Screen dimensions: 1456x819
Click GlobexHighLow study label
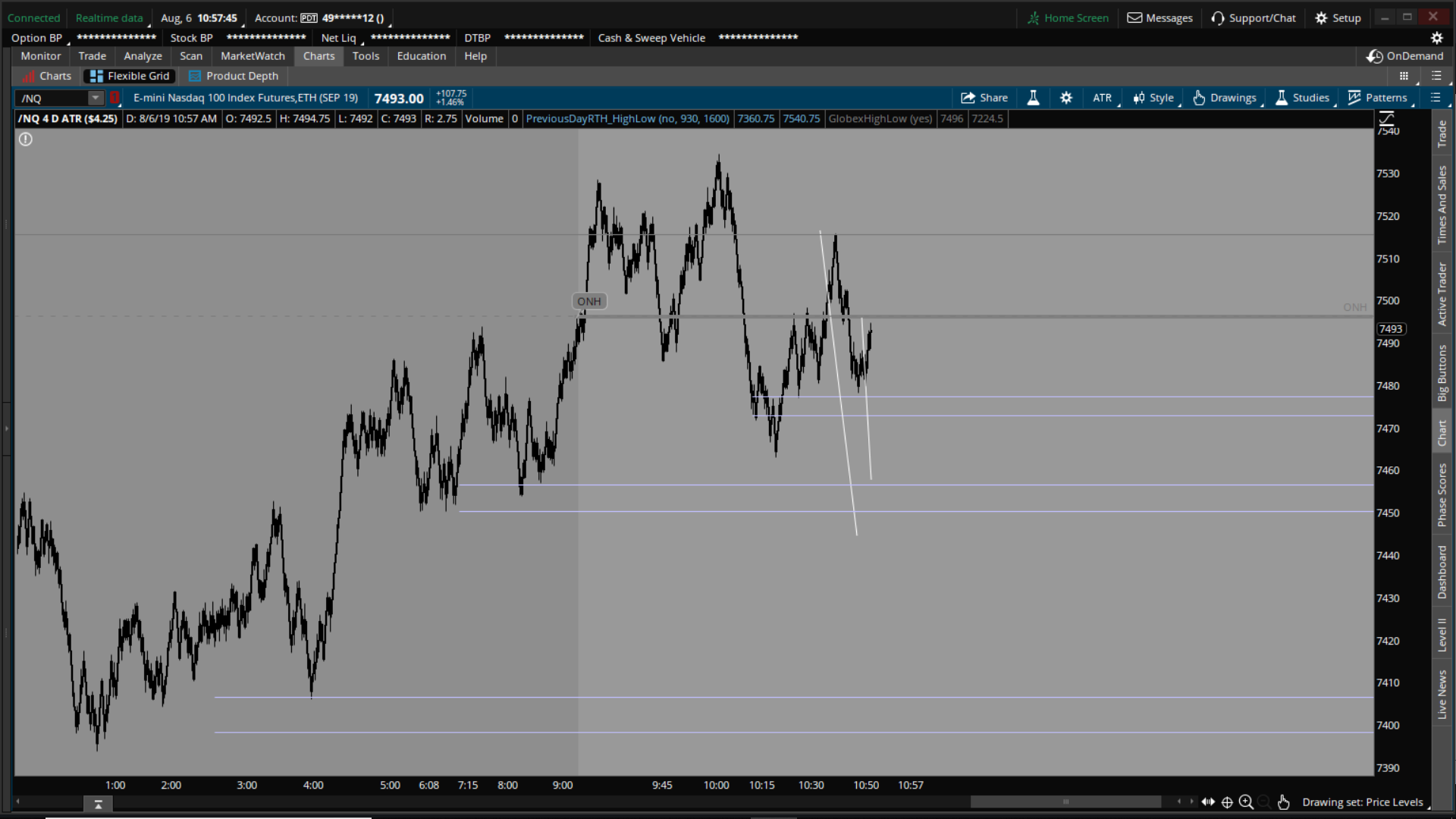(x=880, y=118)
